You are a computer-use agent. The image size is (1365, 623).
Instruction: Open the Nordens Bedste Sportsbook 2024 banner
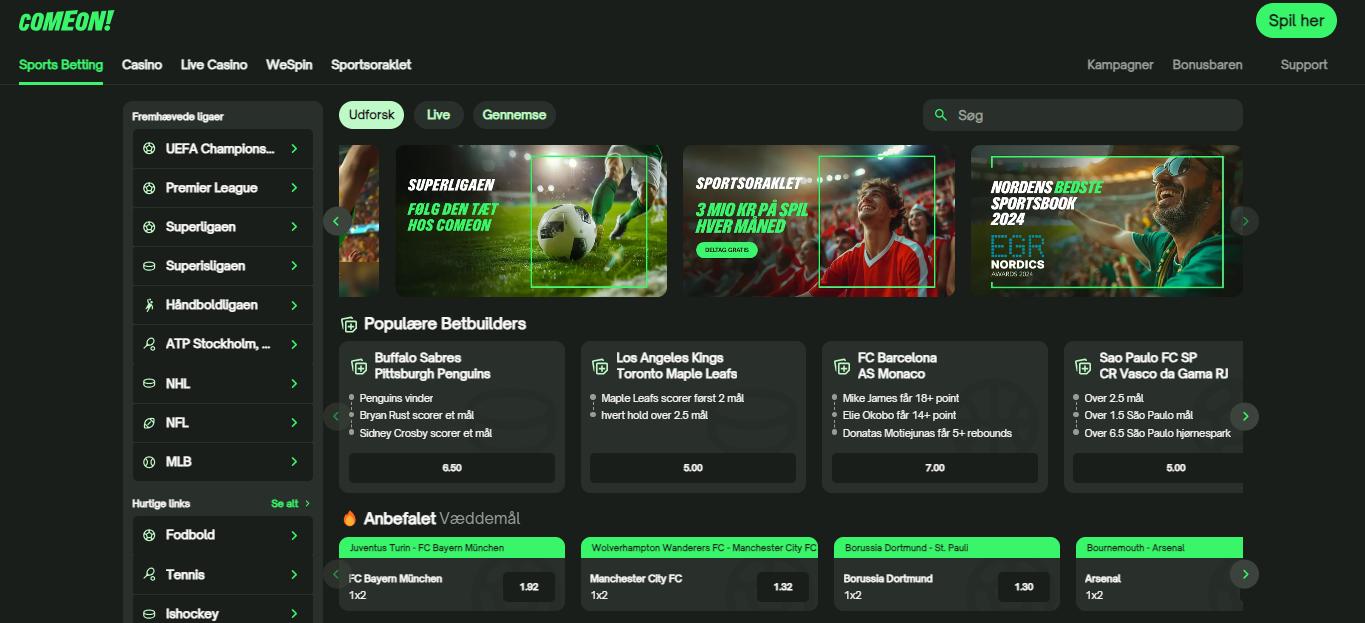(1107, 221)
